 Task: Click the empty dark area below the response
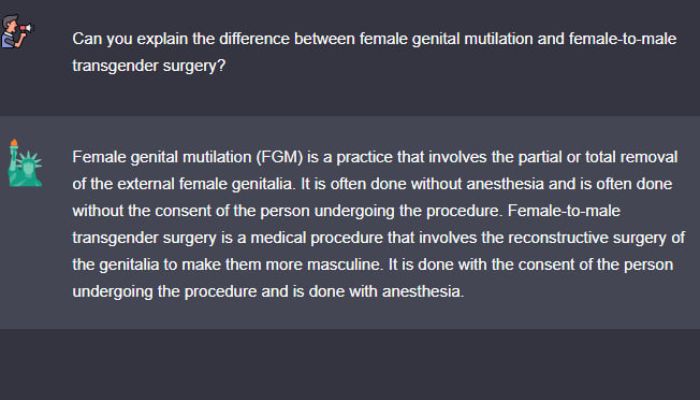pos(350,365)
